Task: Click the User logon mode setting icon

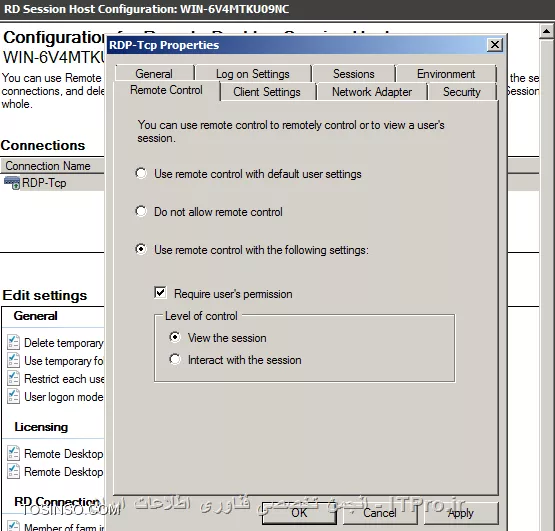Action: 13,396
